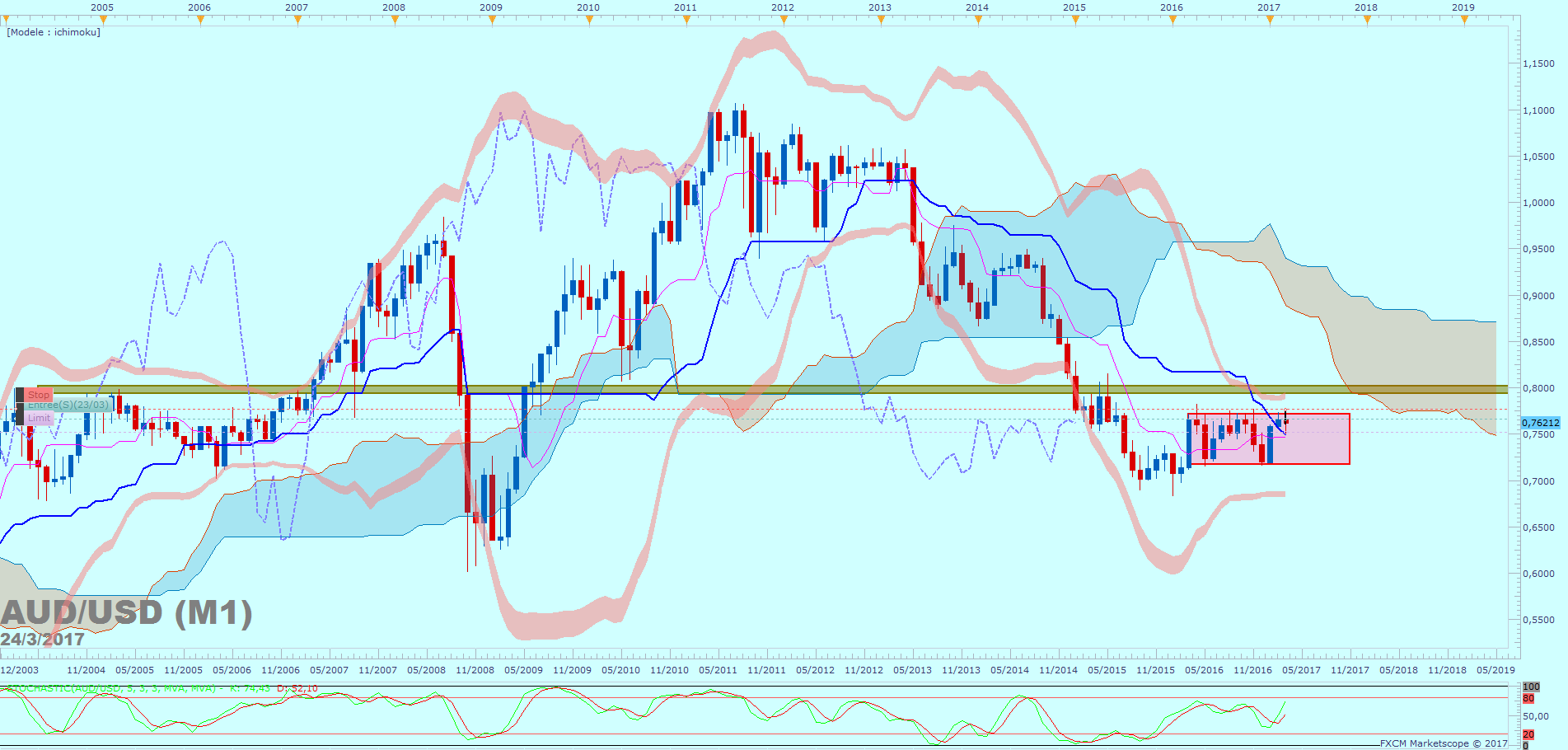Go to the 2013 year marker

click(880, 7)
